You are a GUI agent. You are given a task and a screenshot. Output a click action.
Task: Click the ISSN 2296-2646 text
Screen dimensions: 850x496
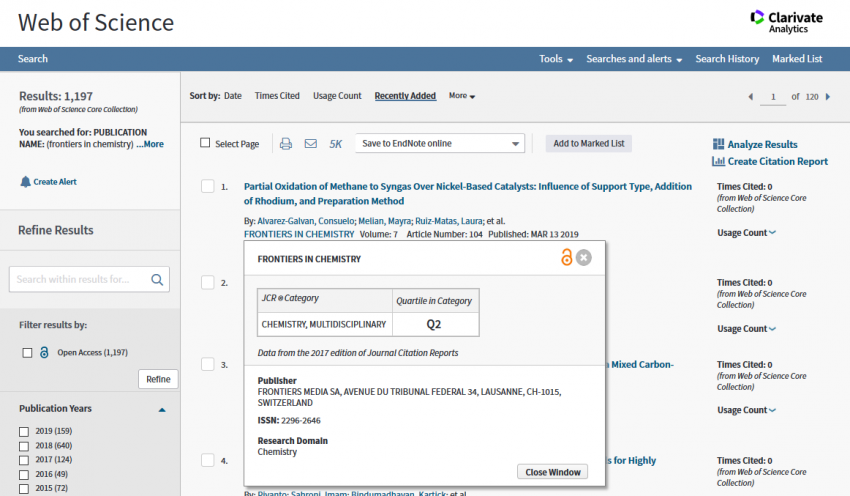pyautogui.click(x=289, y=421)
